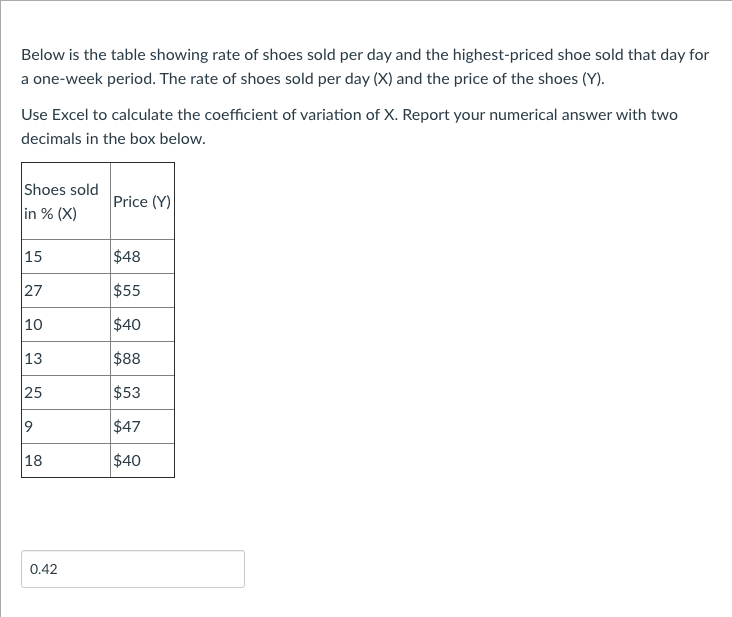Viewport: 732px width, 617px height.
Task: Click the cell showing 15 shoes sold
Action: [66, 257]
